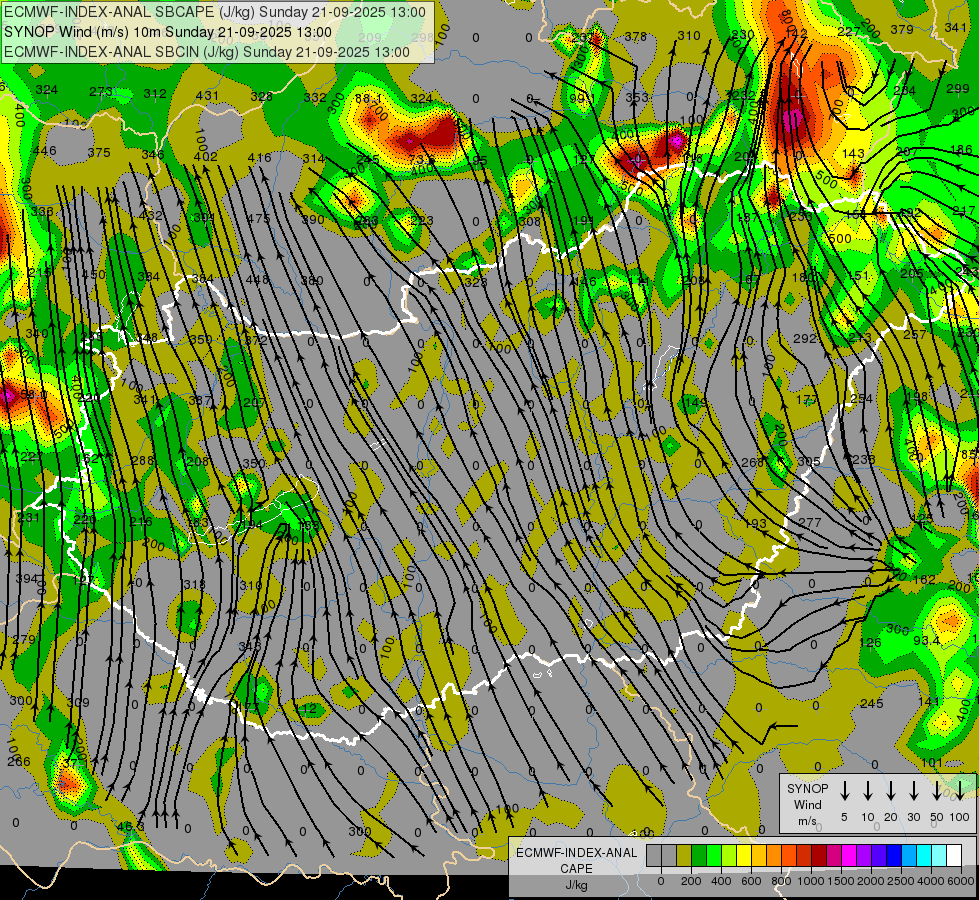Click the 'J/kg' unit label in CAPE legend

pyautogui.click(x=576, y=885)
